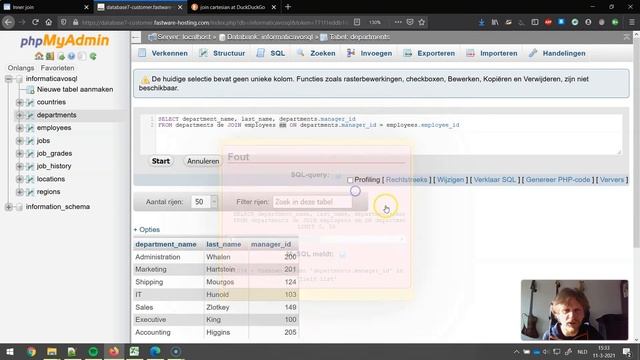Open Spotify from taskbar
This screenshot has width=640, height=360.
93,351
